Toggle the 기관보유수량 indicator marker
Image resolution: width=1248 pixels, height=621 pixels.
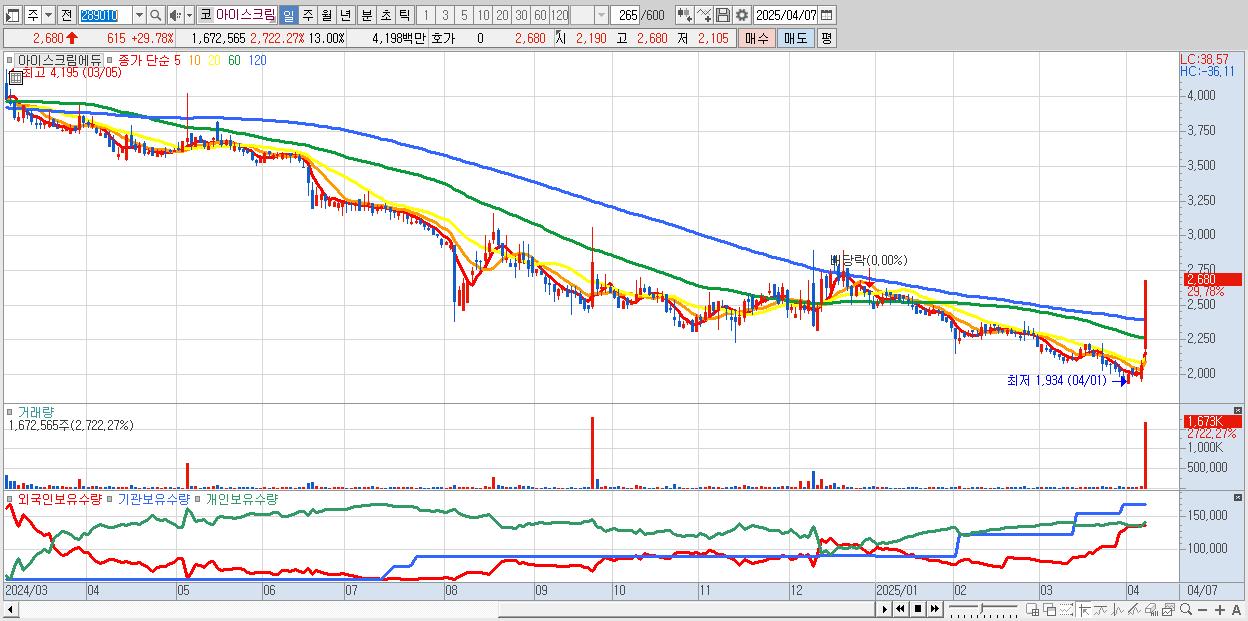pyautogui.click(x=111, y=498)
